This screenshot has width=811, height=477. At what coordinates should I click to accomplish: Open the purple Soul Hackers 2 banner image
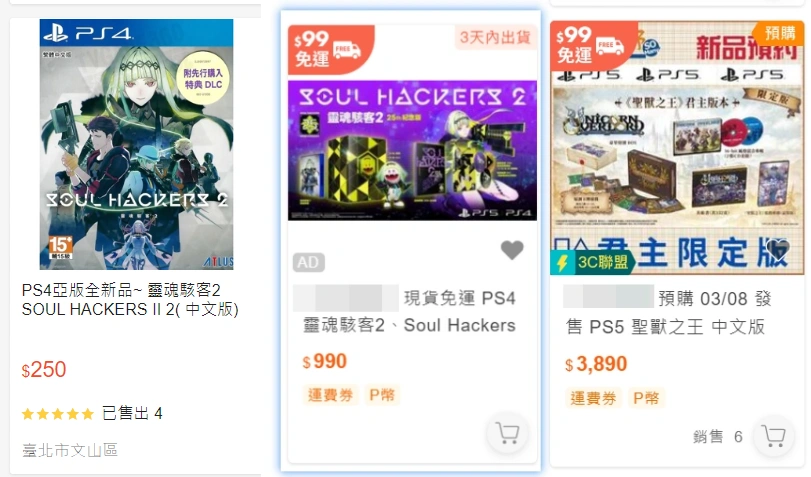[x=412, y=151]
